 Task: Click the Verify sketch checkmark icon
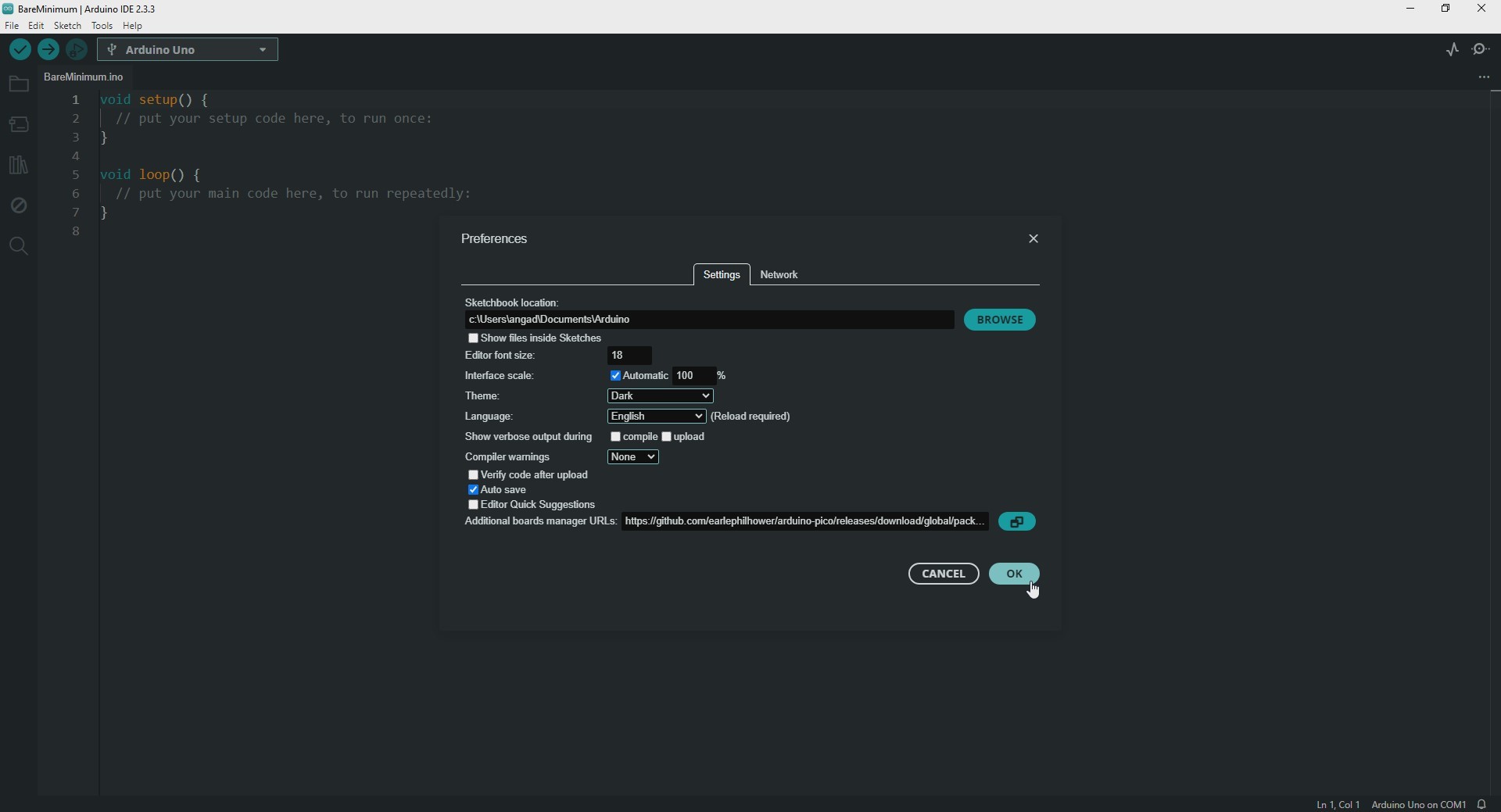pos(20,50)
